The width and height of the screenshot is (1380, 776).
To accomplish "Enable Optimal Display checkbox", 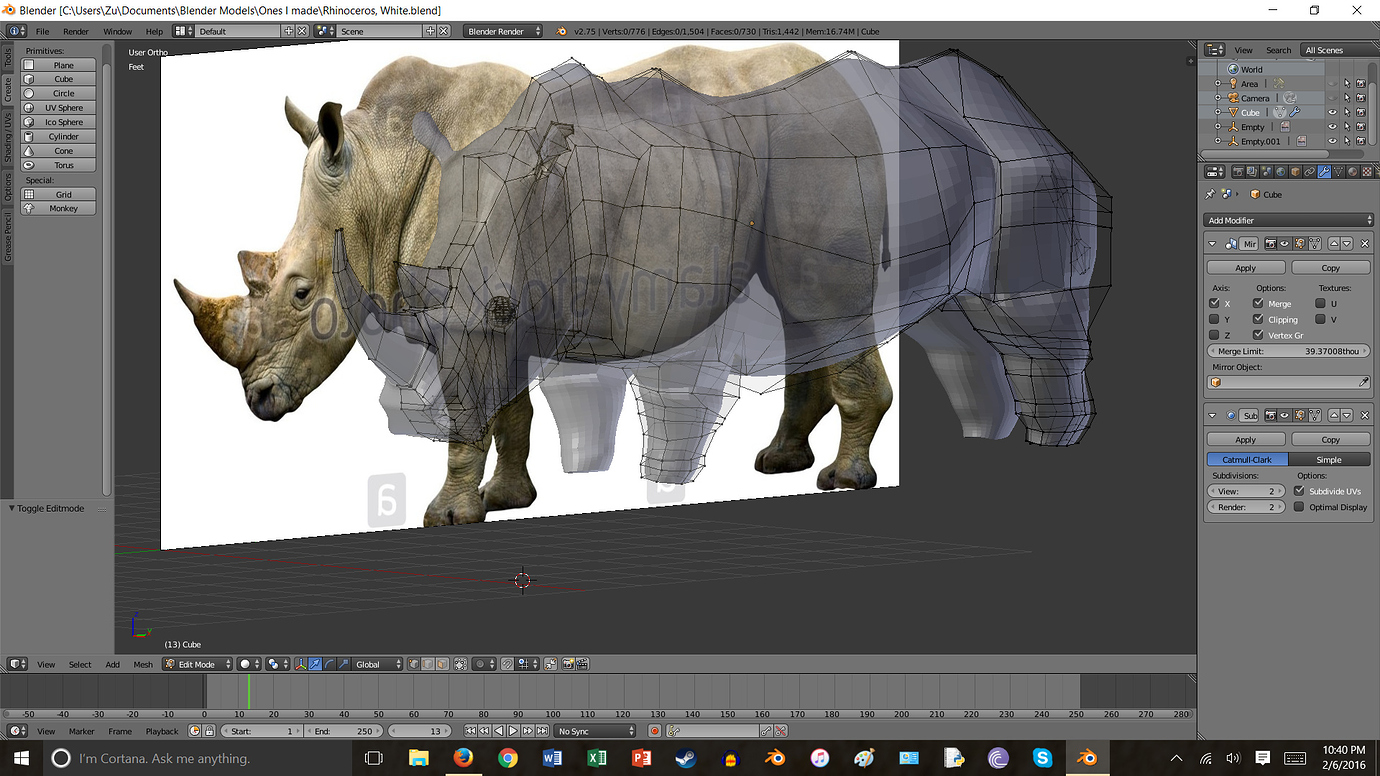I will [1299, 507].
